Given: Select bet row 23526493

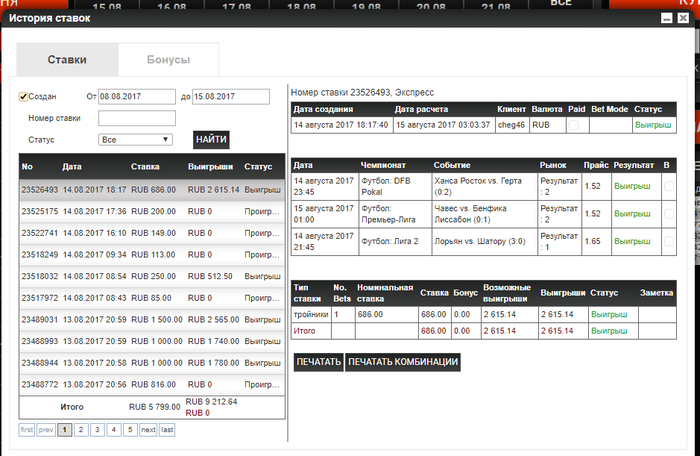Looking at the screenshot, I should (x=152, y=190).
